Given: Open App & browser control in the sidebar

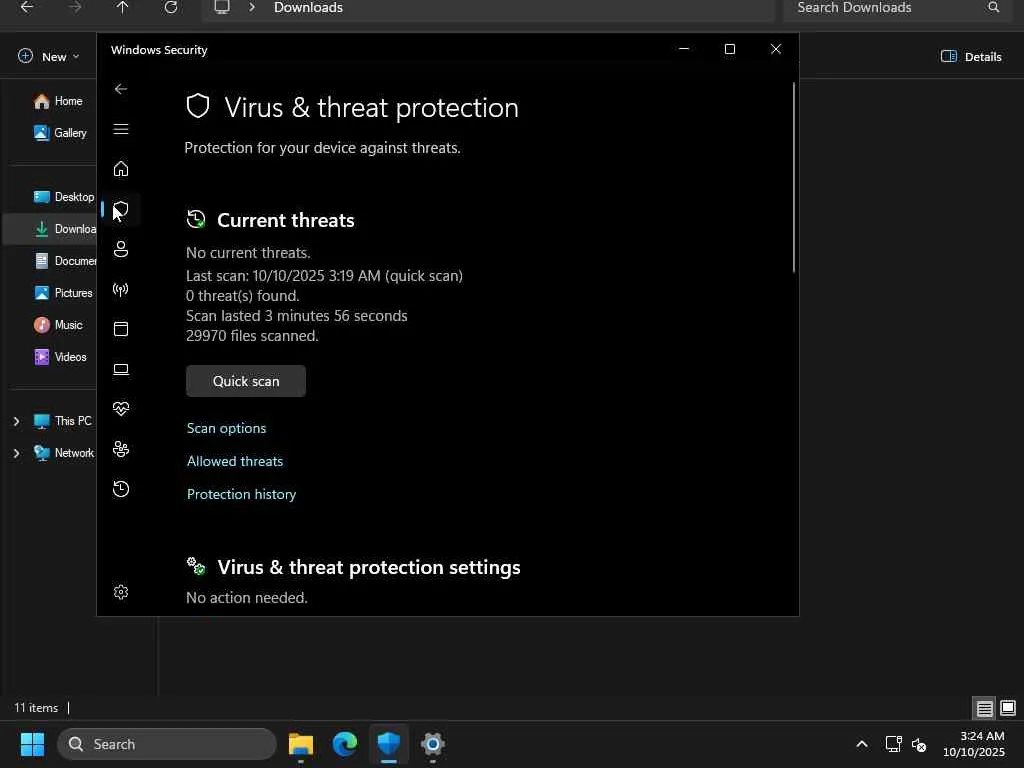Looking at the screenshot, I should click(x=121, y=328).
